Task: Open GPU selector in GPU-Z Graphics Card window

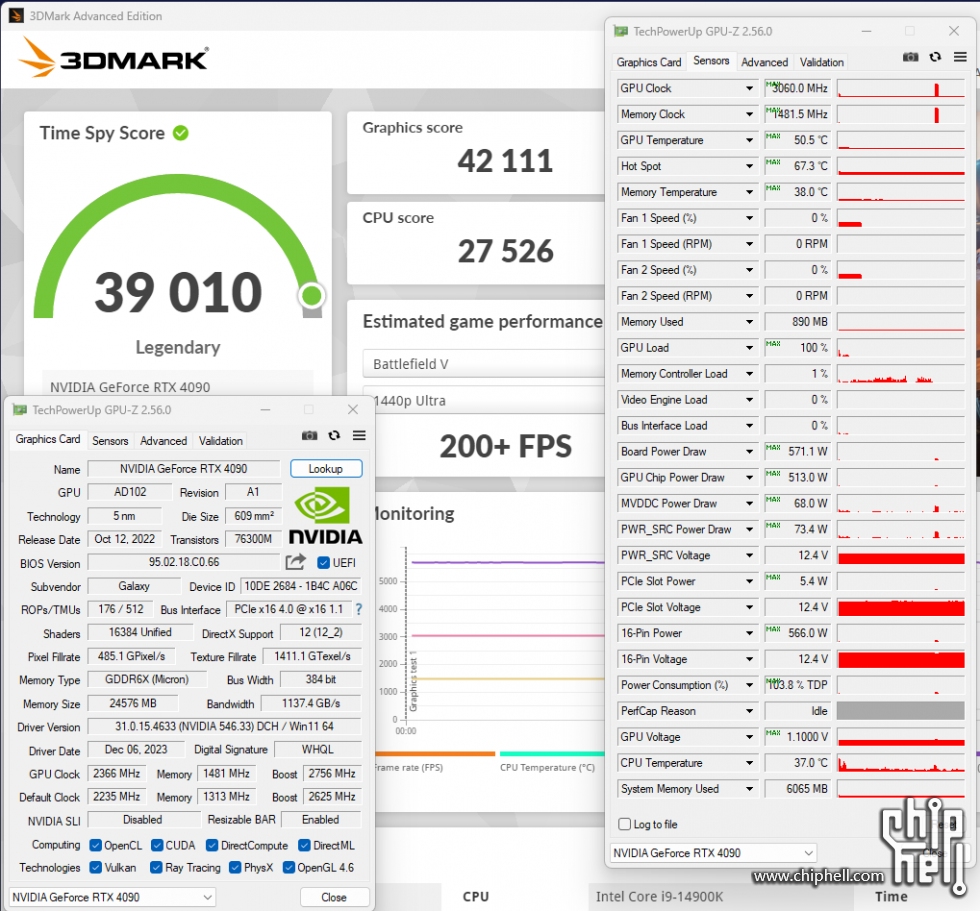Action: pos(112,897)
